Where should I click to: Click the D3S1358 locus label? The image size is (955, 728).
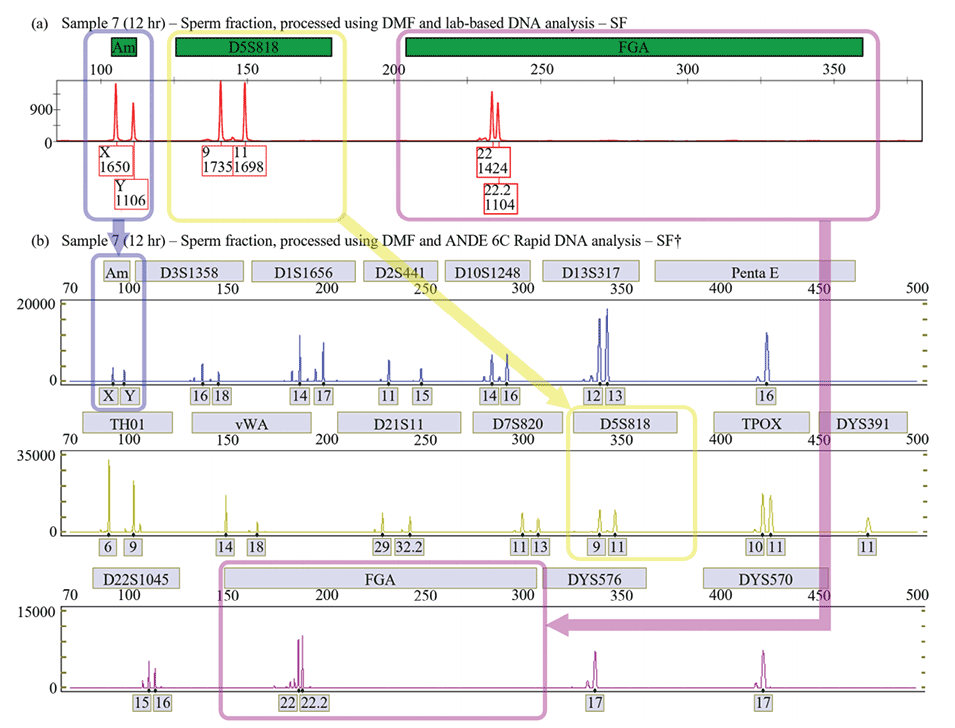[189, 271]
